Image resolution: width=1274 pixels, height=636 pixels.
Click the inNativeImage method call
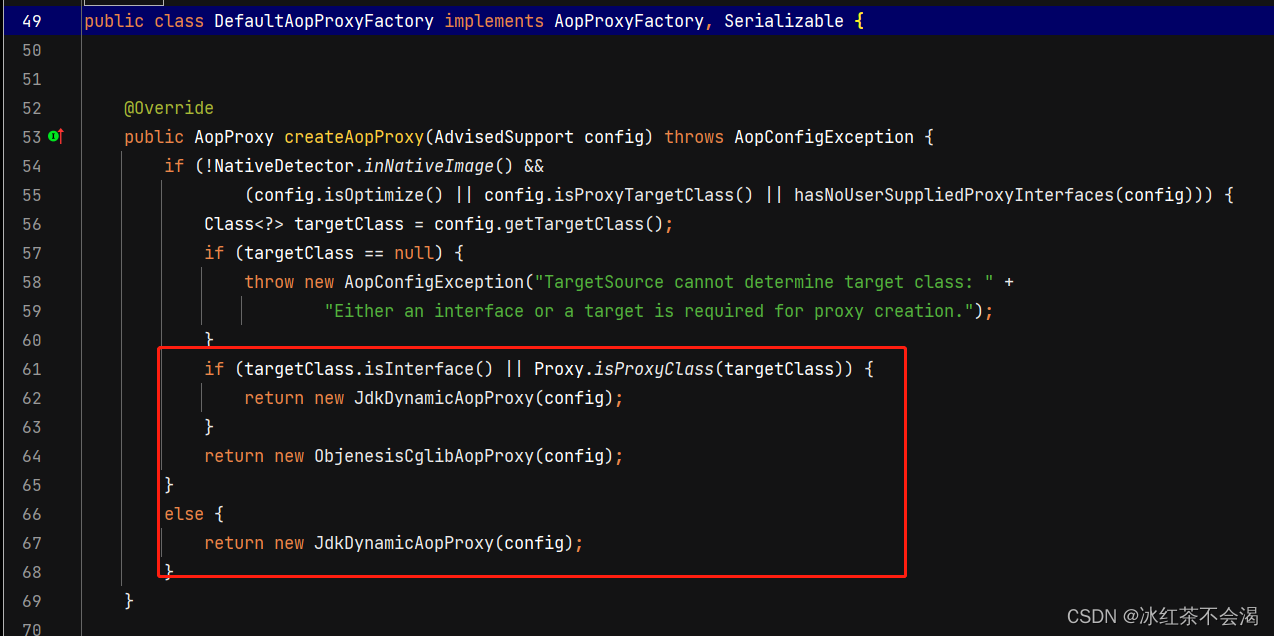429,166
